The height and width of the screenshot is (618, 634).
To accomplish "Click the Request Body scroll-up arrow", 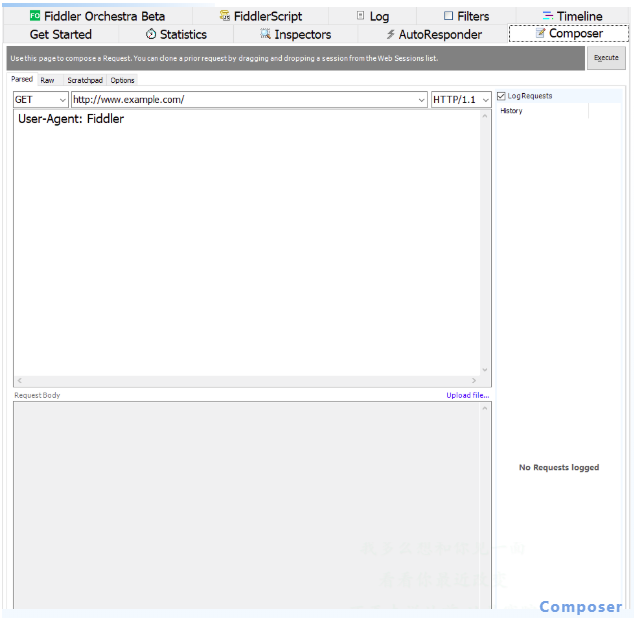I will pyautogui.click(x=485, y=408).
